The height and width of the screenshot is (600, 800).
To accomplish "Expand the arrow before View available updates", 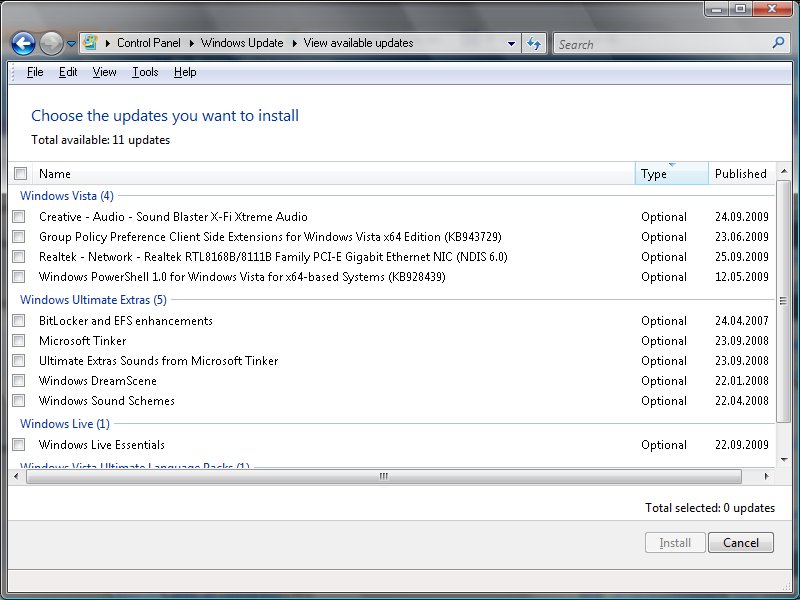I will (294, 43).
